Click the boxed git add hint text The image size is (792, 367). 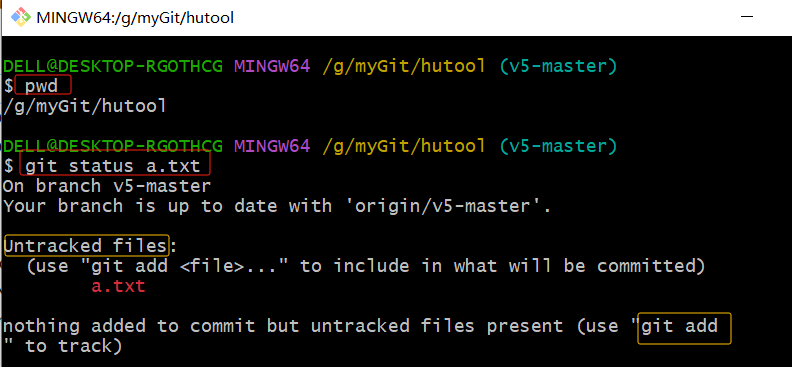click(684, 328)
